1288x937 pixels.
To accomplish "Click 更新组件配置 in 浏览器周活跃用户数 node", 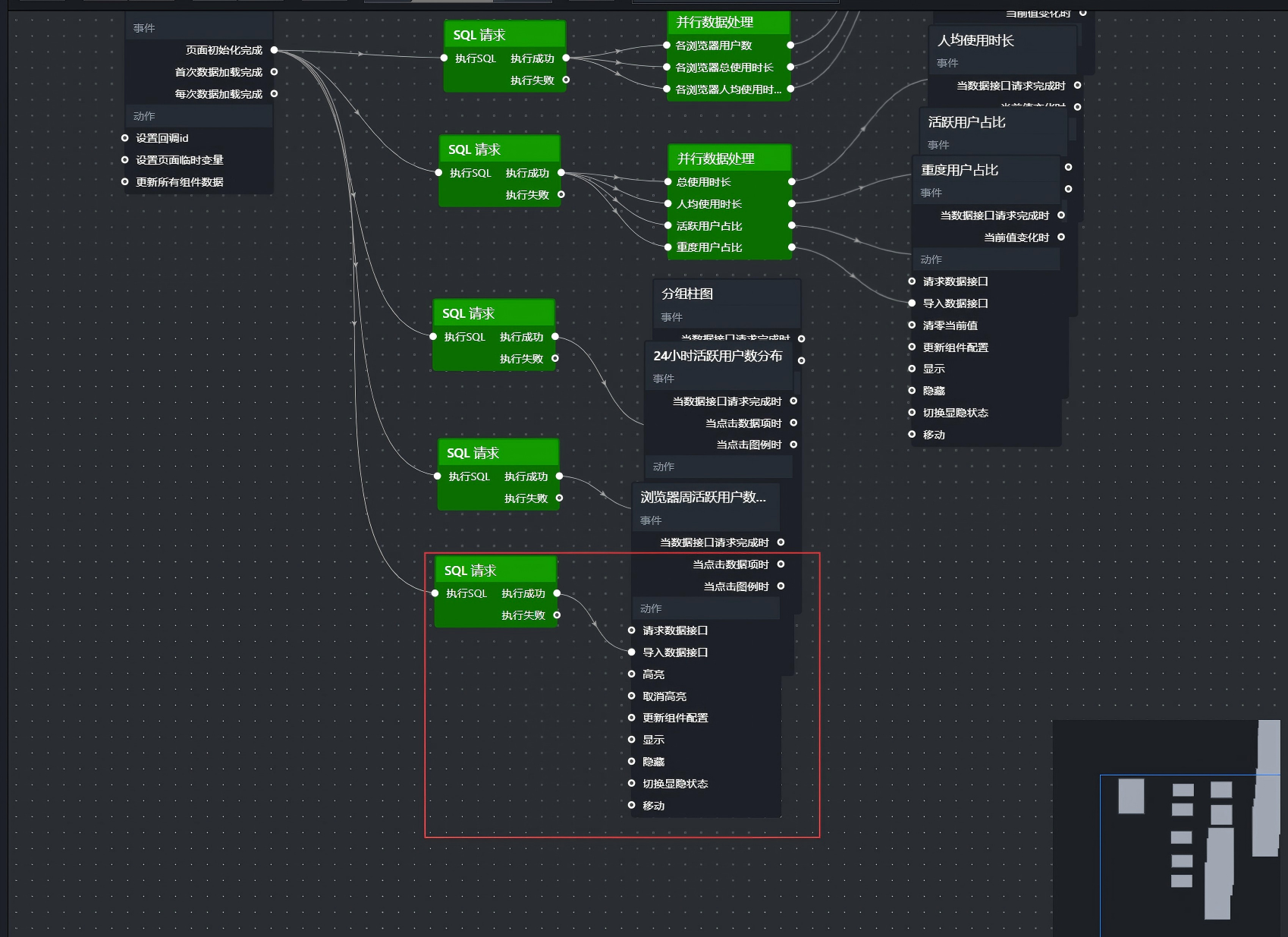I will 675,718.
